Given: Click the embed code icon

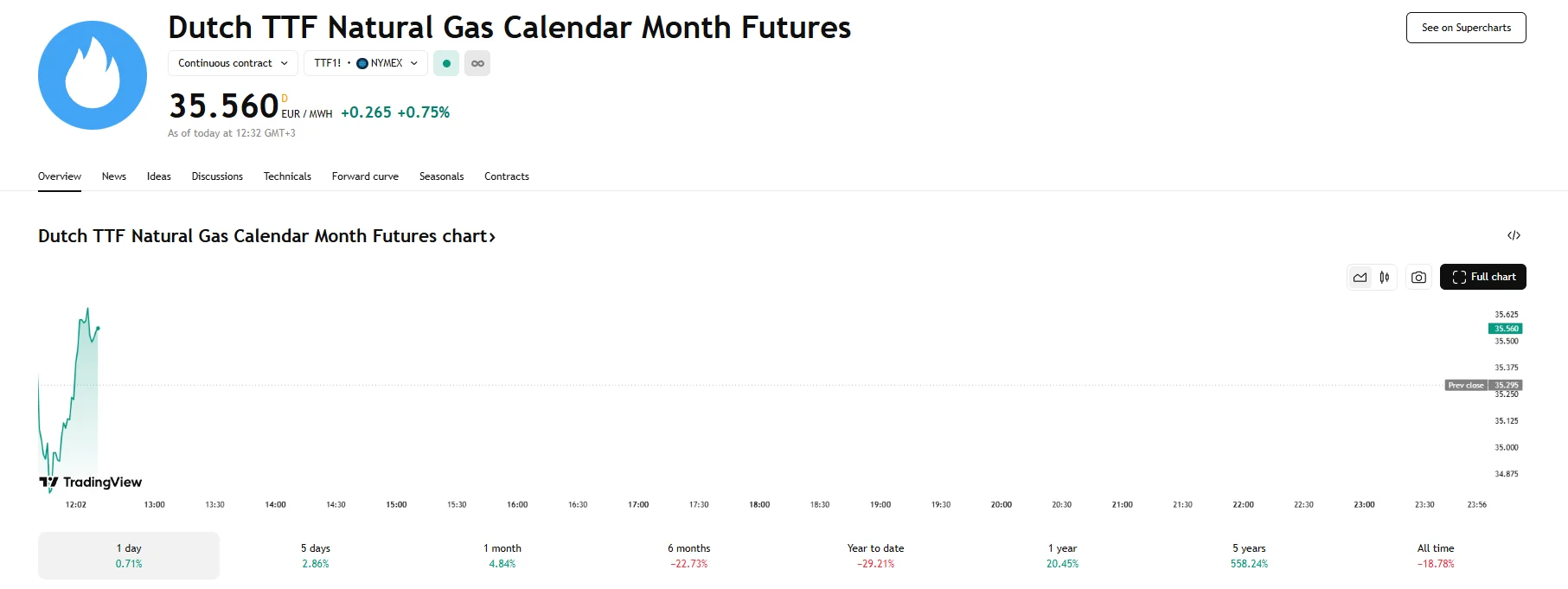Looking at the screenshot, I should (1514, 235).
